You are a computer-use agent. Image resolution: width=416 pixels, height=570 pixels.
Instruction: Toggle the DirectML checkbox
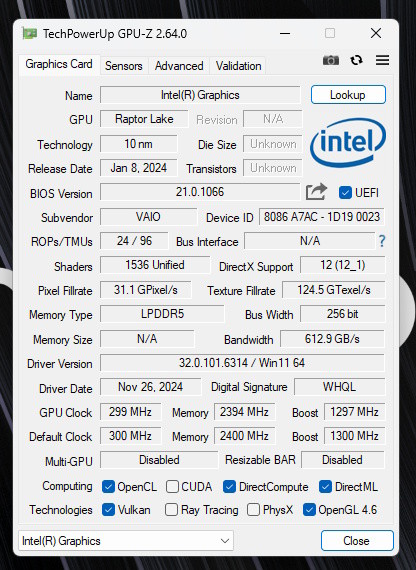[325, 486]
